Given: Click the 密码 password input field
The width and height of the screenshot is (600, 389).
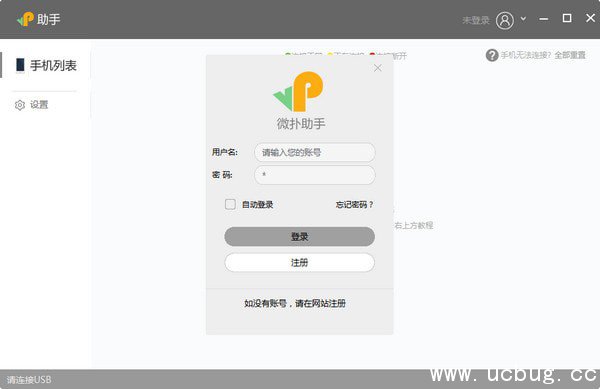Looking at the screenshot, I should pos(315,175).
